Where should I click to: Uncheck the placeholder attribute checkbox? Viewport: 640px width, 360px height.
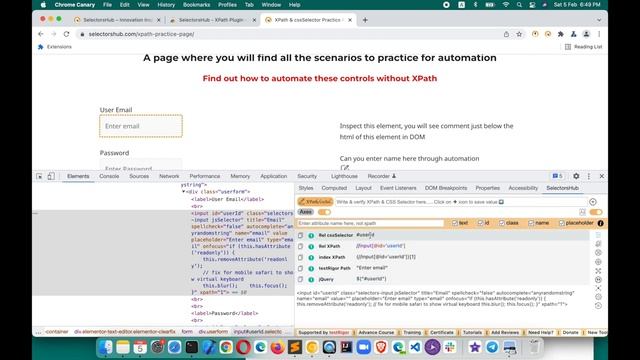(x=562, y=223)
